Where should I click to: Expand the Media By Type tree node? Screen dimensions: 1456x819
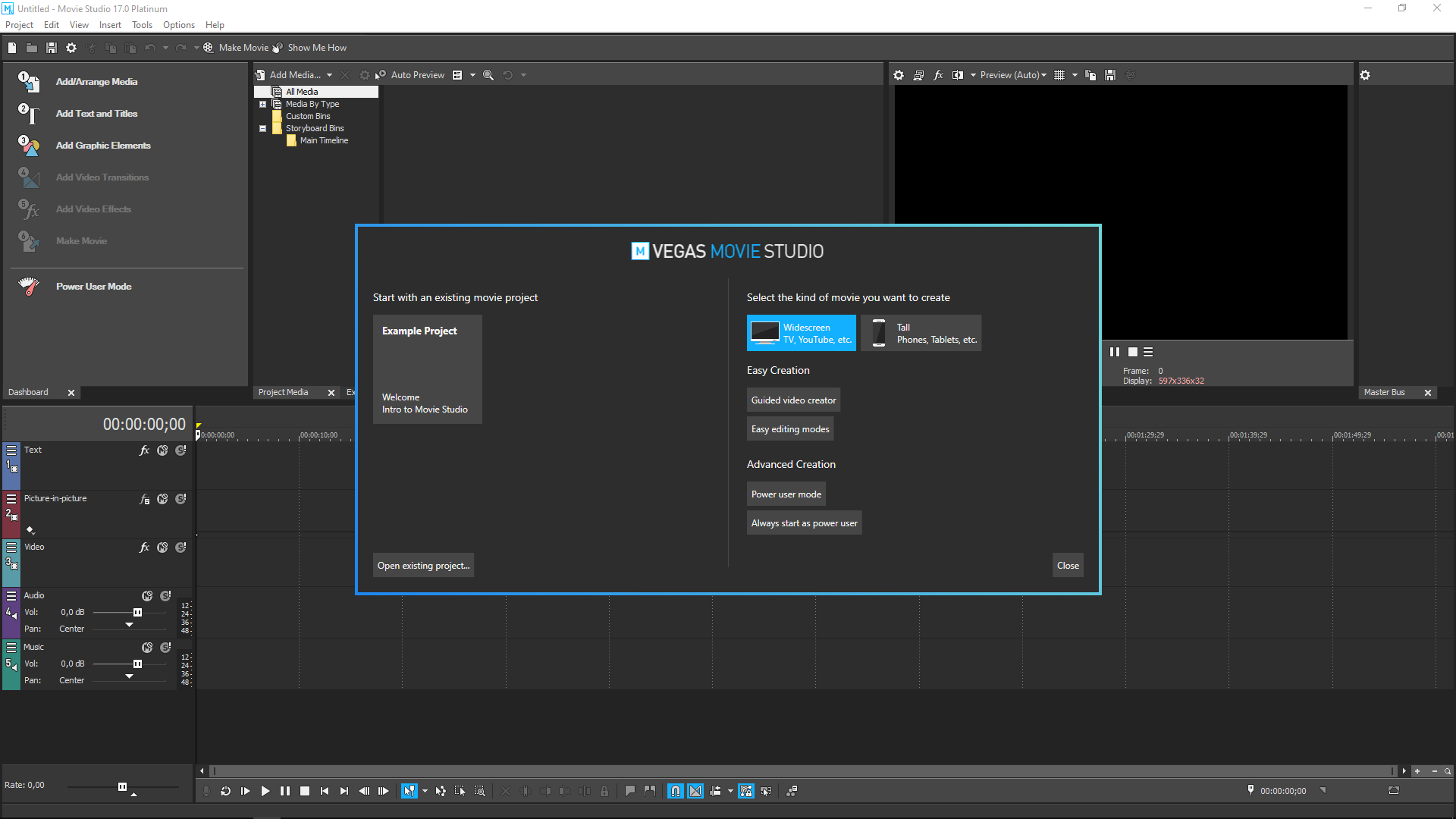tap(263, 104)
